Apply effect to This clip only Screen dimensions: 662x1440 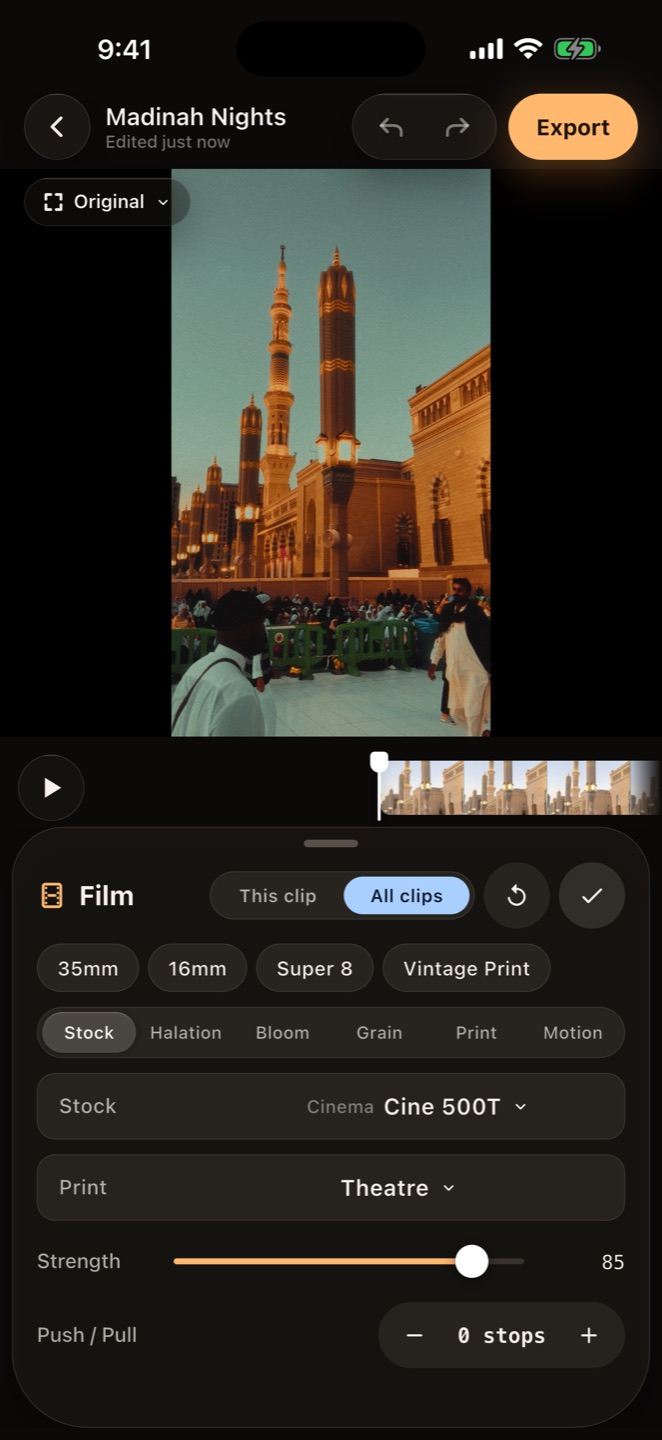(x=277, y=896)
